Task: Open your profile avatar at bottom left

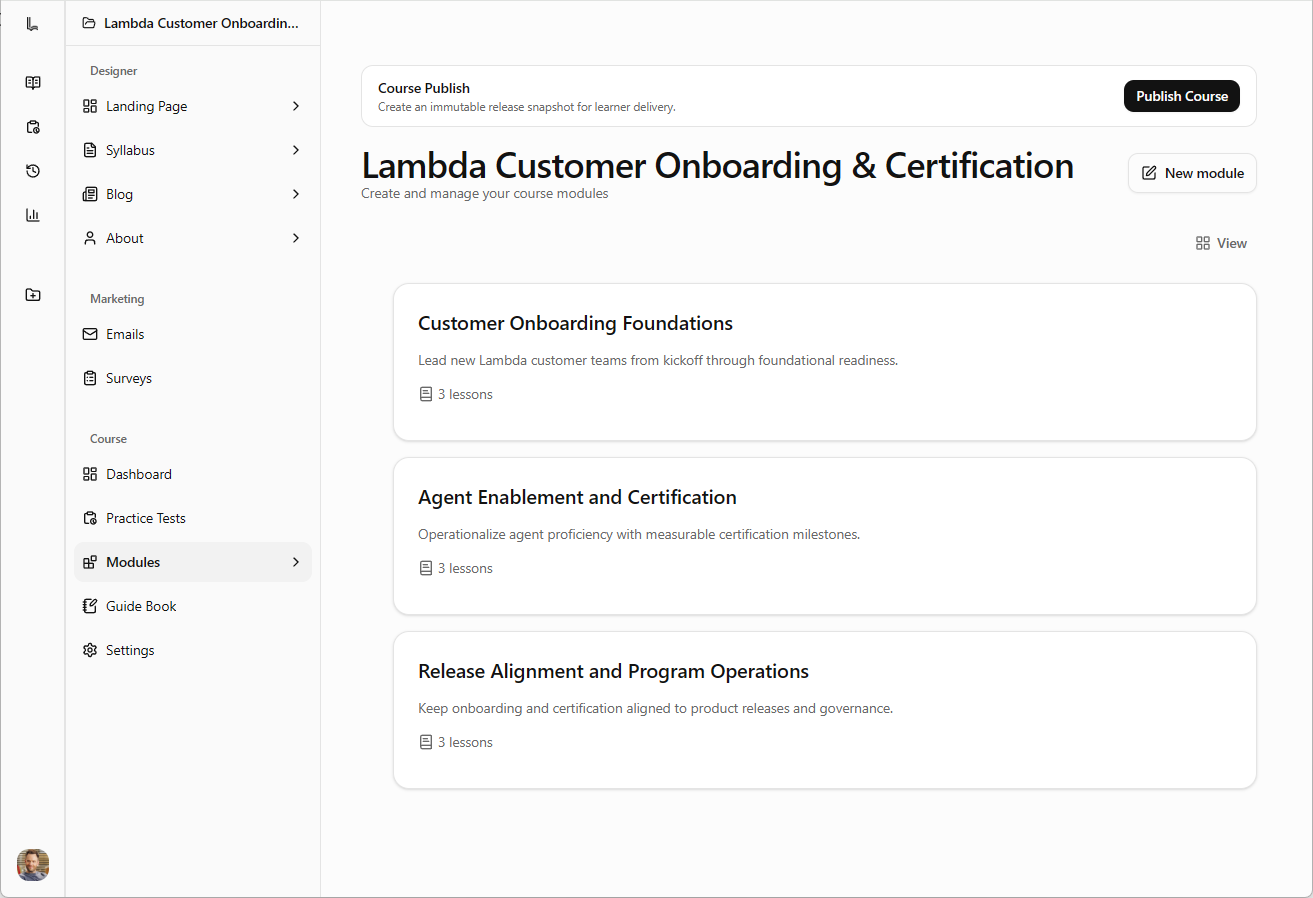Action: click(x=32, y=864)
